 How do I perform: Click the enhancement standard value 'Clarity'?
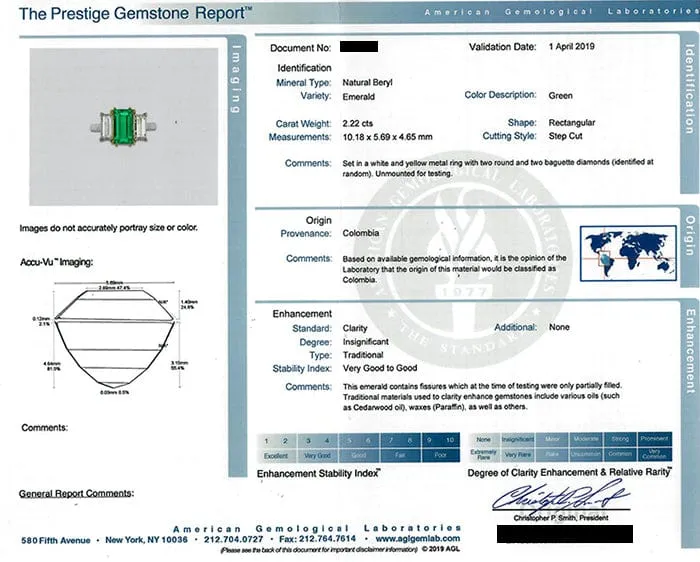point(355,328)
